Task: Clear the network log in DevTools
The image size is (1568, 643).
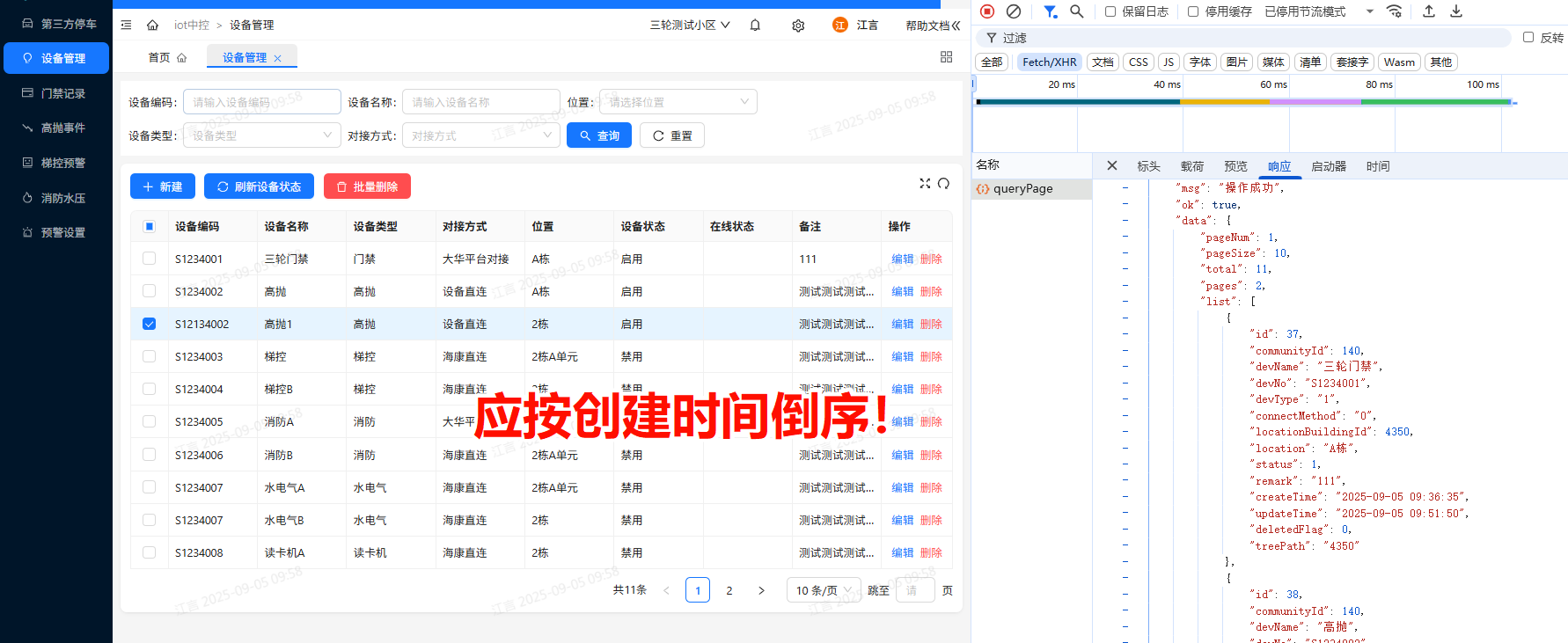Action: (1014, 11)
